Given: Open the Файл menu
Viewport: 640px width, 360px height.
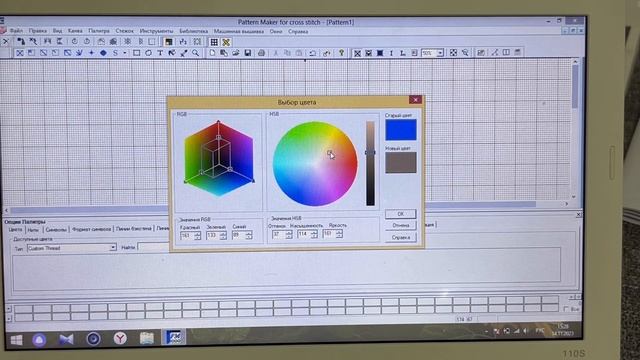Looking at the screenshot, I should click(16, 31).
